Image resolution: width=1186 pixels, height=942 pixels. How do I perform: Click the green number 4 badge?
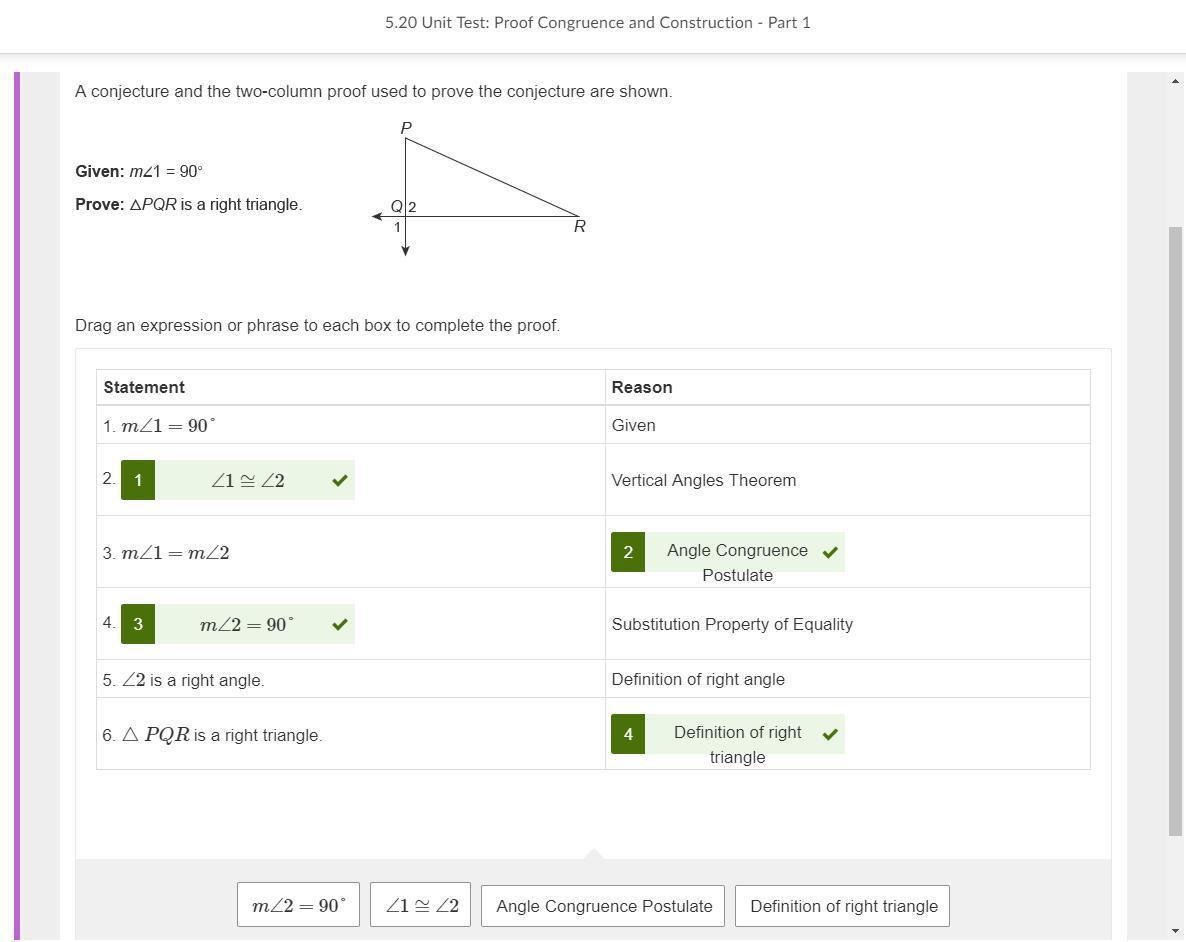click(x=628, y=734)
